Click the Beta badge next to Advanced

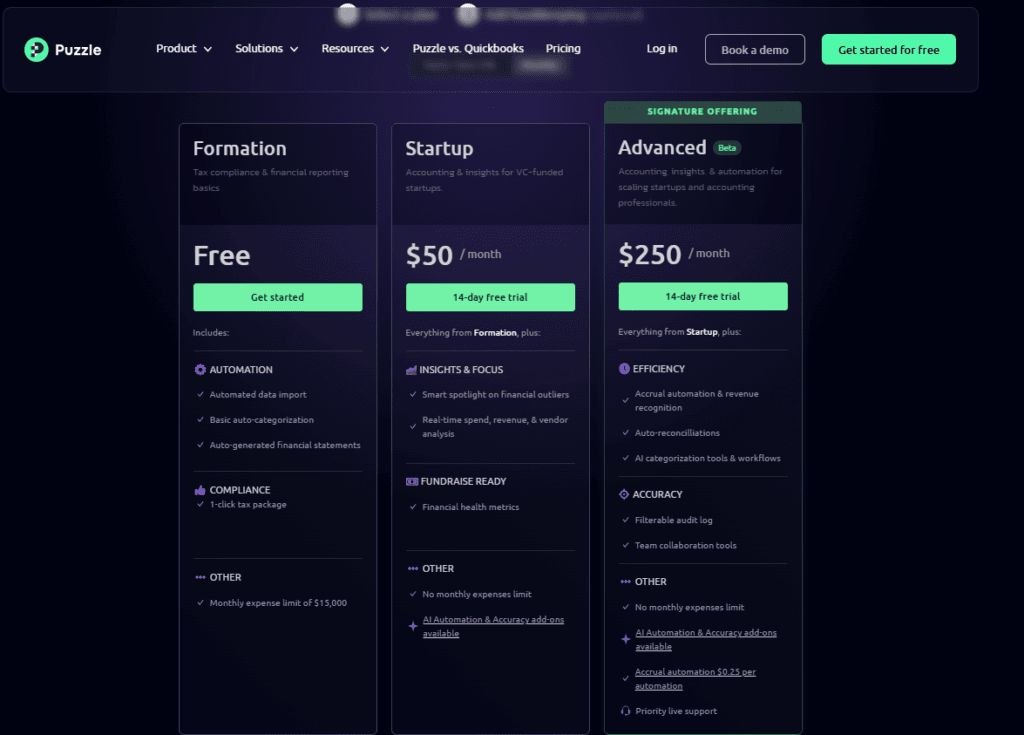coord(727,148)
